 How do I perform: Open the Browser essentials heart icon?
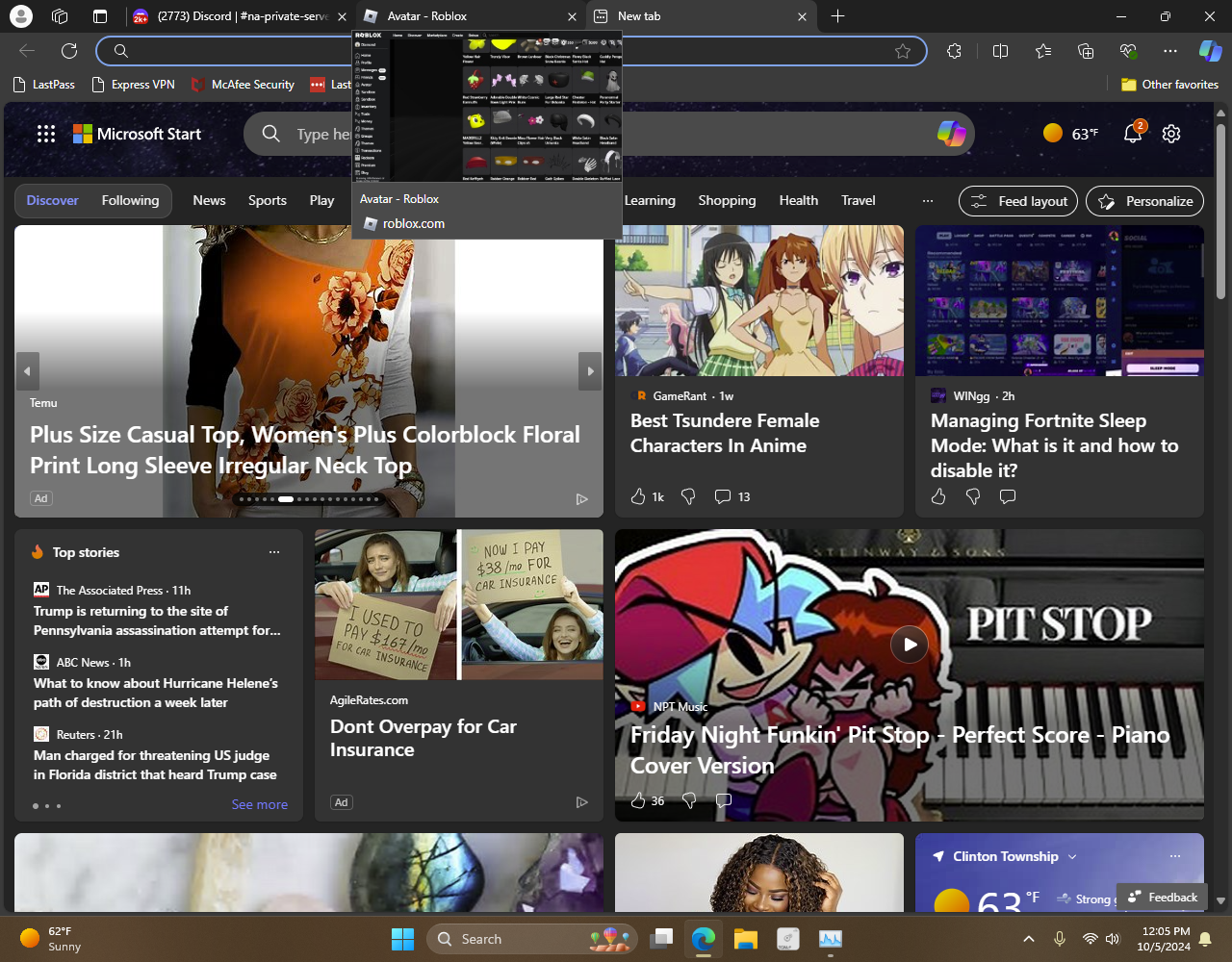(1128, 51)
